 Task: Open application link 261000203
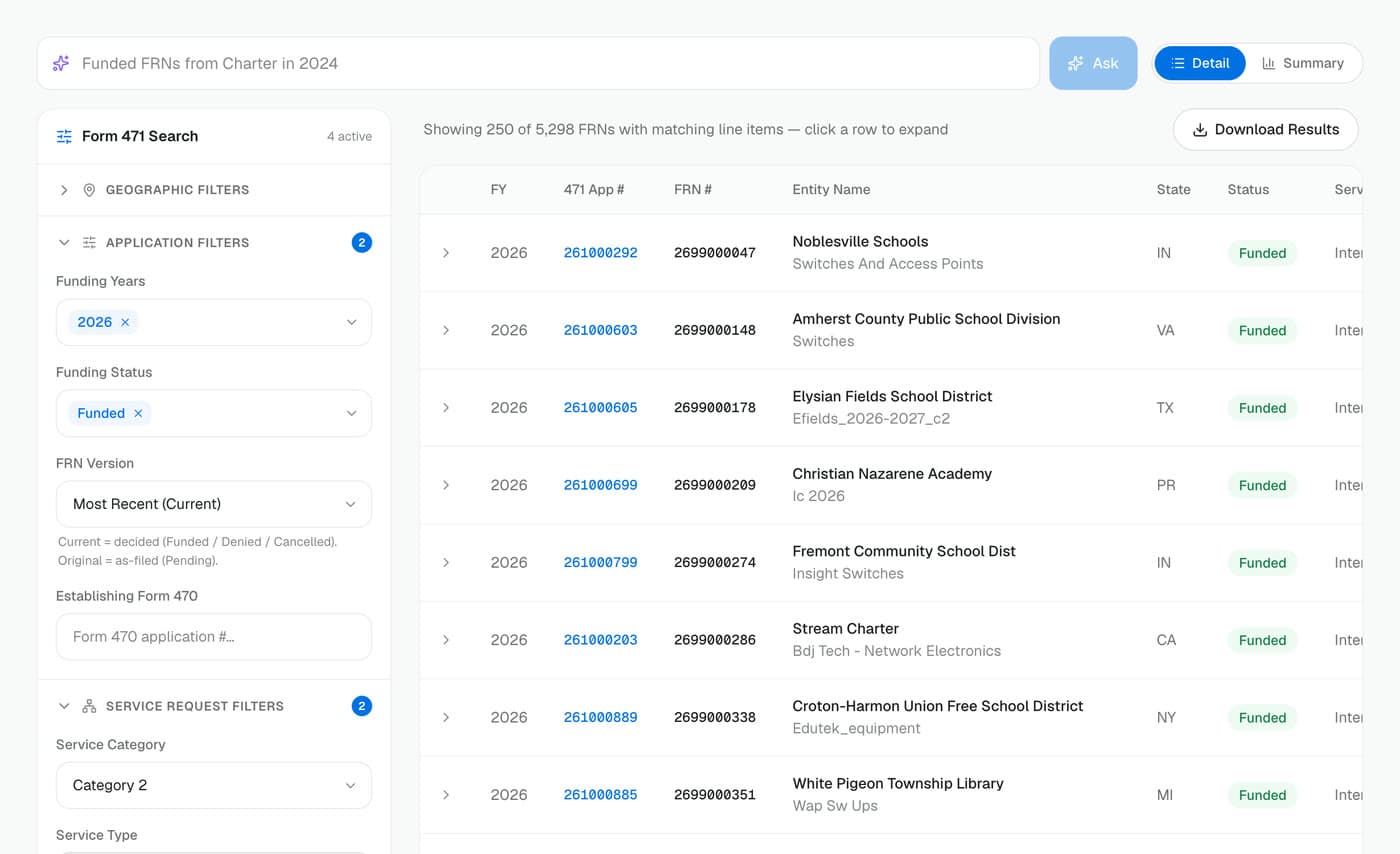coord(600,640)
